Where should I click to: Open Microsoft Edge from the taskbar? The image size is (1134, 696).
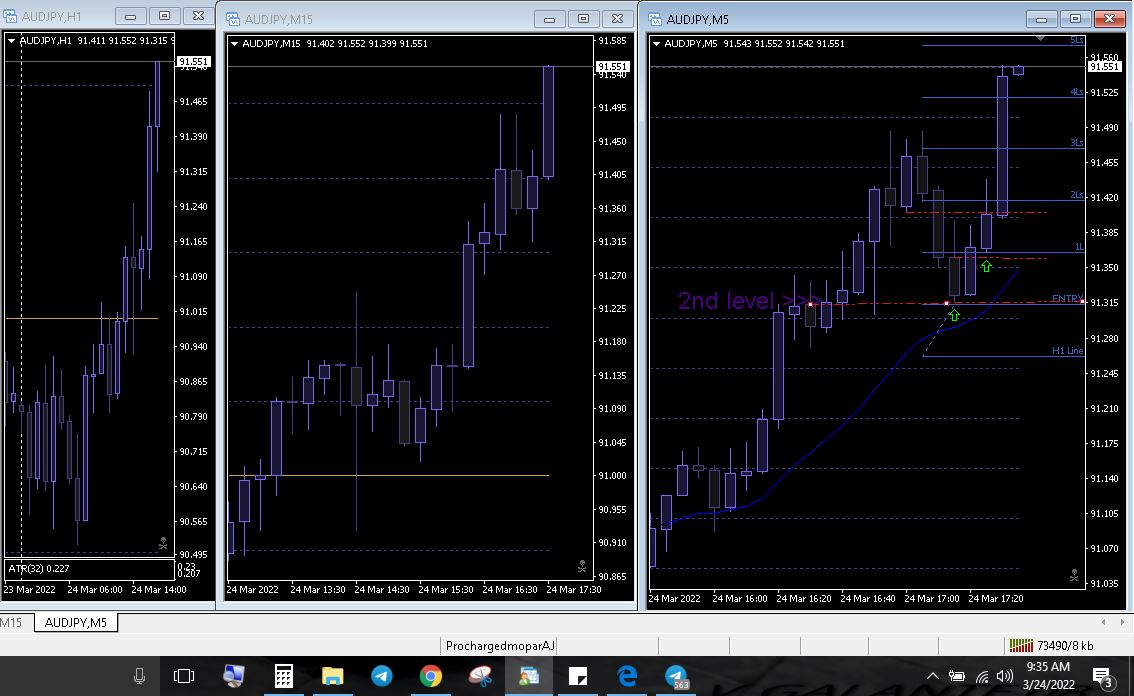coord(627,676)
